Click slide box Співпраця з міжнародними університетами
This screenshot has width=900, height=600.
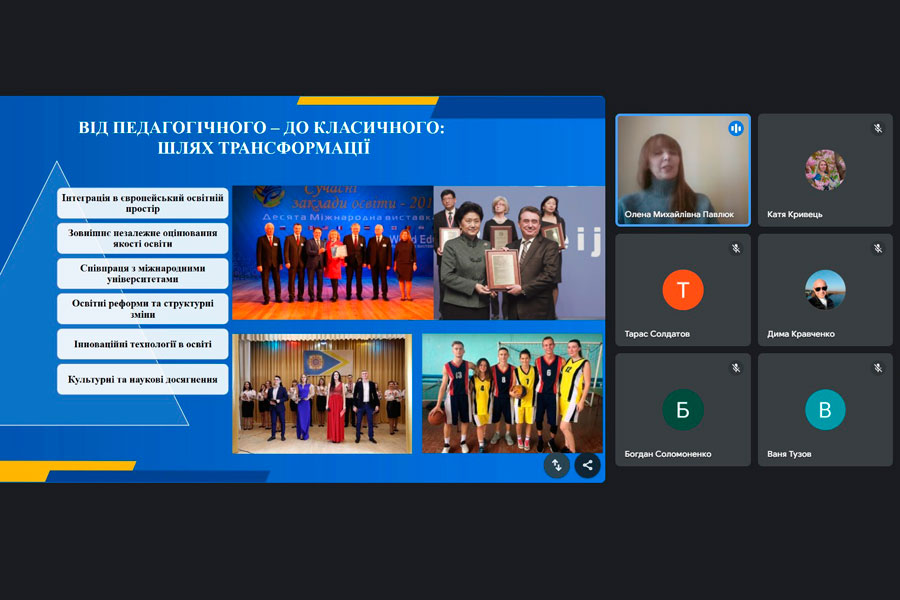click(x=142, y=273)
